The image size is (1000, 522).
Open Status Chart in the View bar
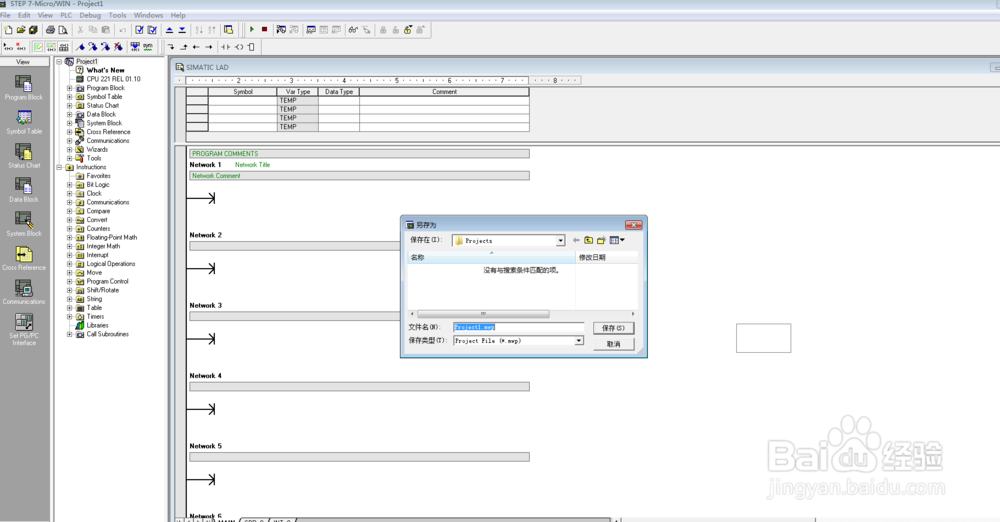click(x=24, y=156)
